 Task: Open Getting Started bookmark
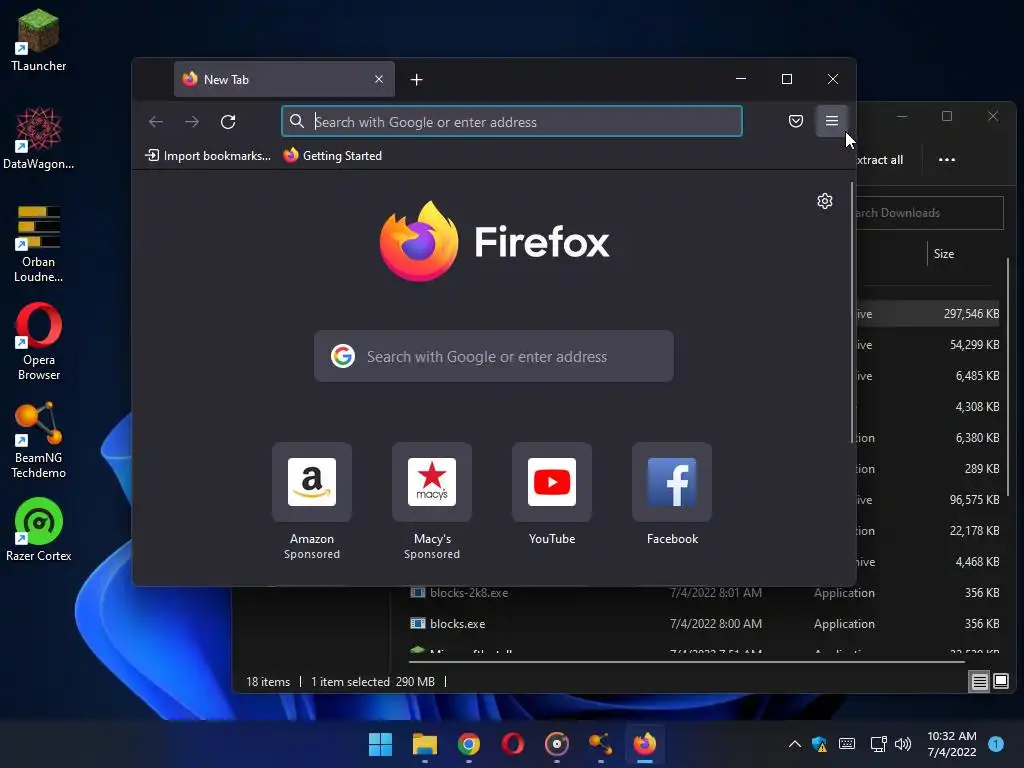point(333,155)
